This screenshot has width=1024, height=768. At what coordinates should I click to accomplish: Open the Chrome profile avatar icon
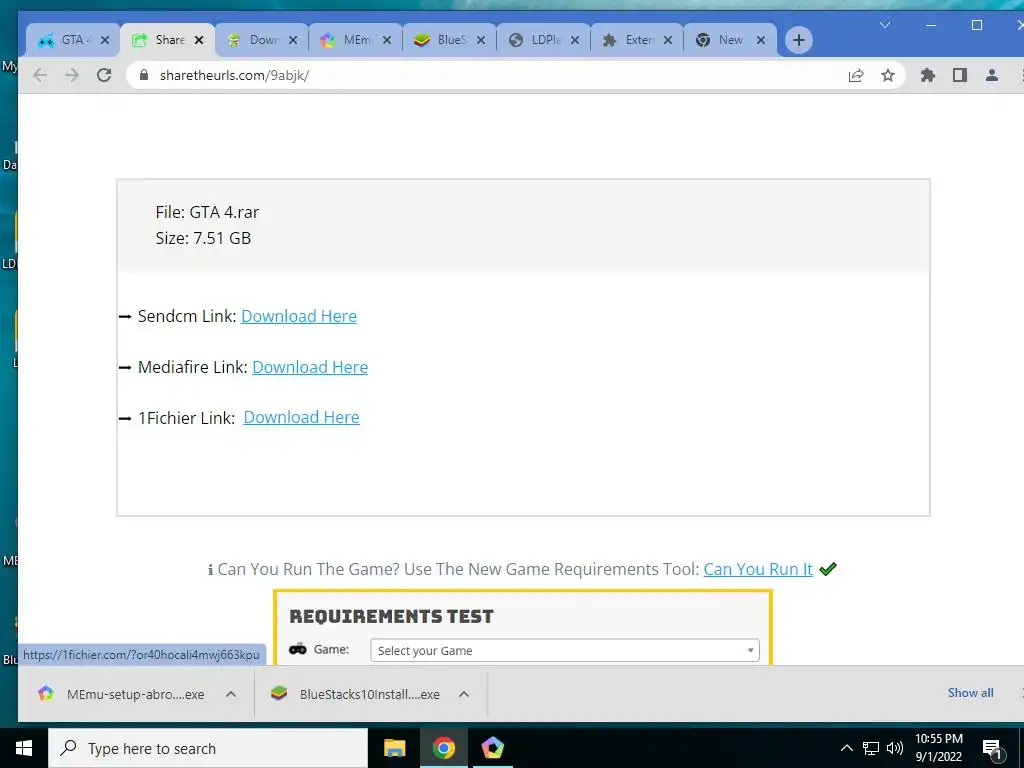pos(991,75)
